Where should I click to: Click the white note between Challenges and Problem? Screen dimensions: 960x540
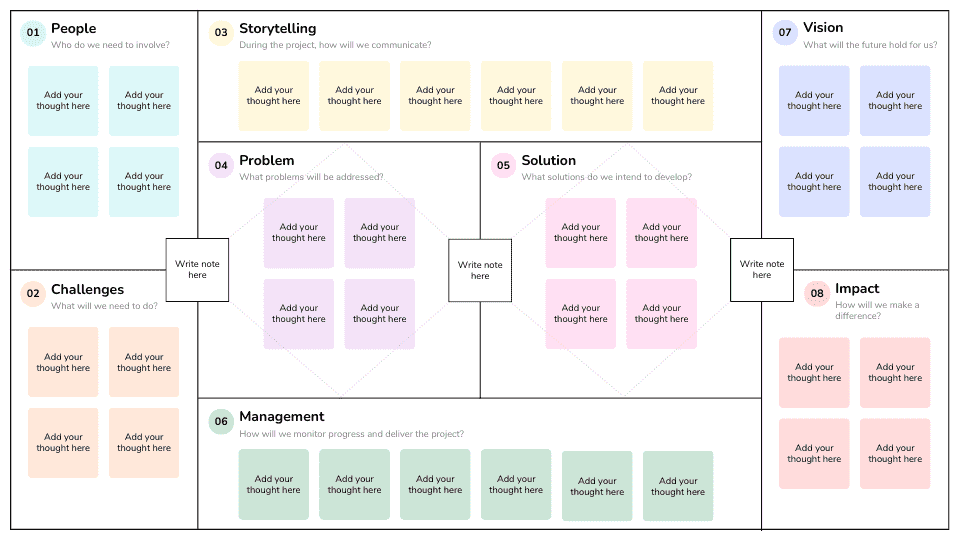[197, 270]
